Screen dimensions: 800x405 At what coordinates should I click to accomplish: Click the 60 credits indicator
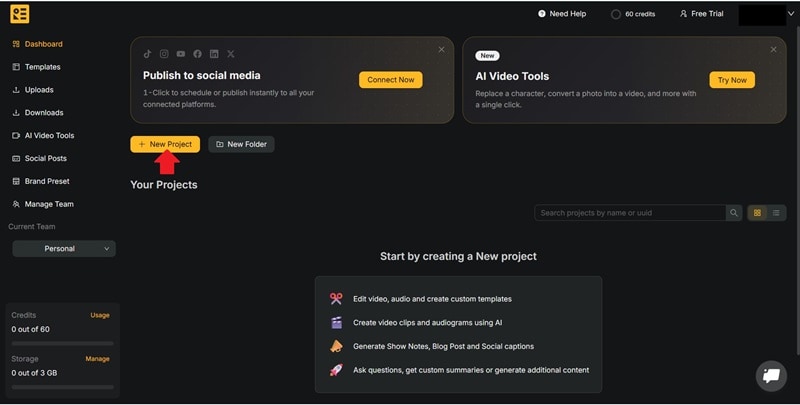coord(633,14)
